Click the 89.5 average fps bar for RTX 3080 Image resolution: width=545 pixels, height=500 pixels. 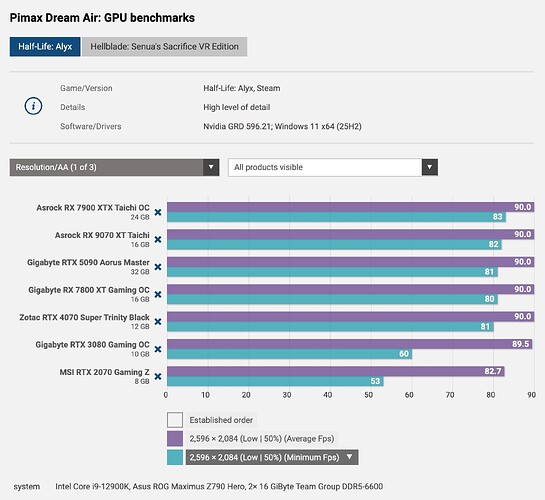point(350,344)
